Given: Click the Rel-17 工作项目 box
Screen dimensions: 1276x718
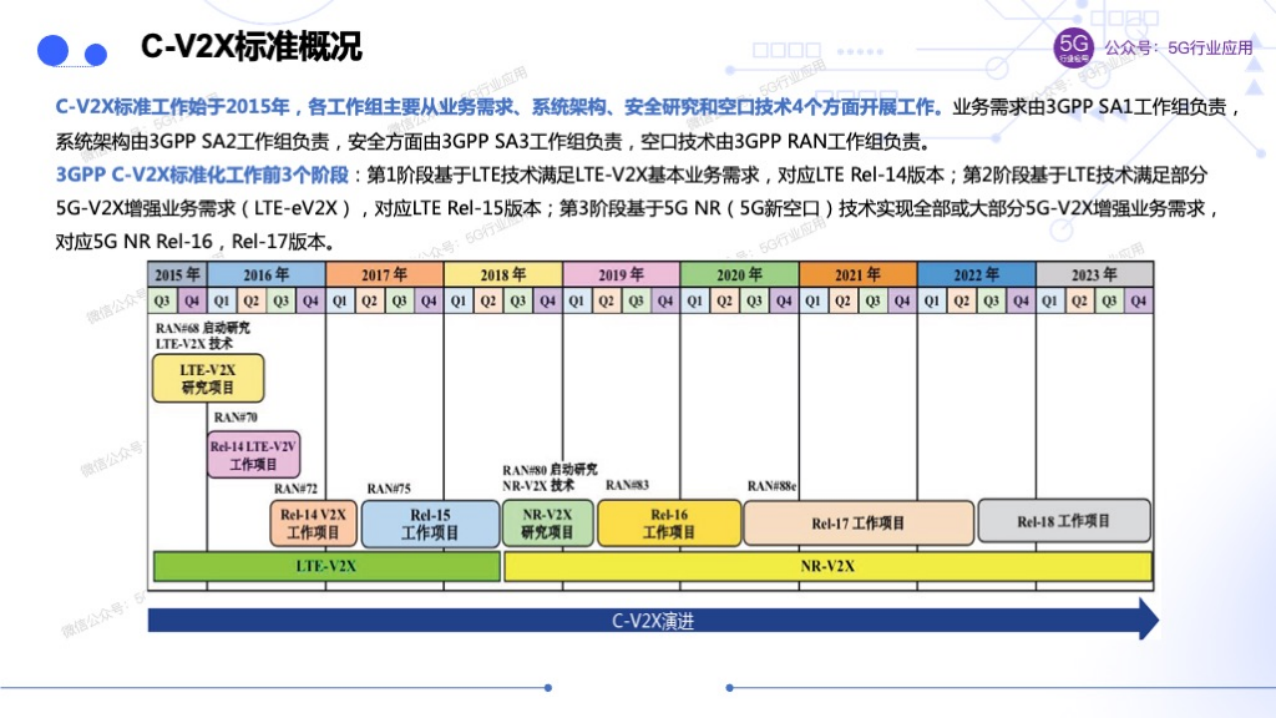Looking at the screenshot, I should point(860,522).
